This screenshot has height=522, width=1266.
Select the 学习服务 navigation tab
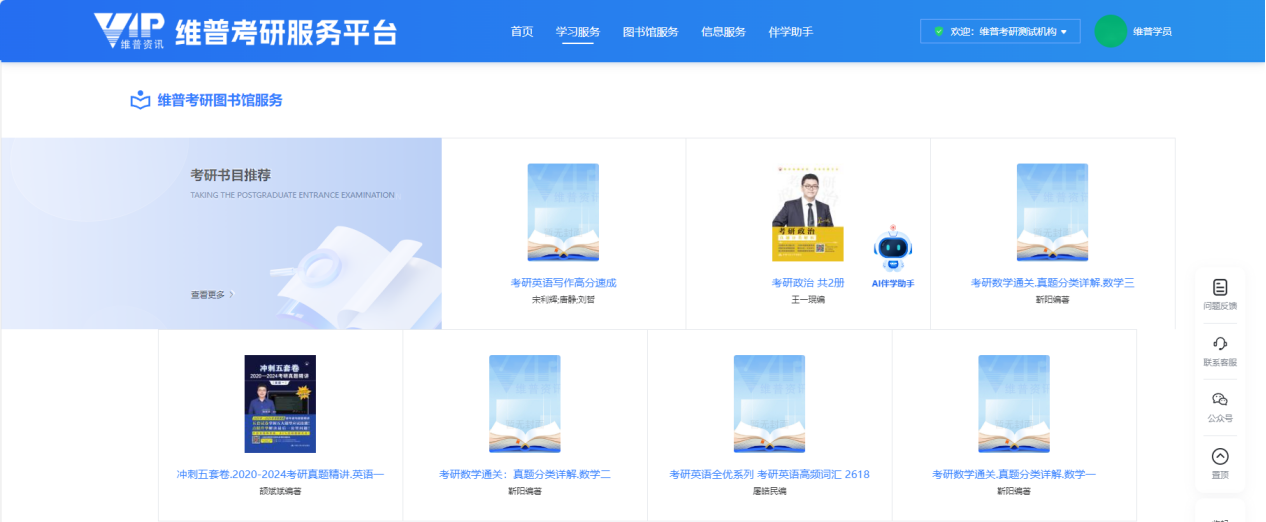pos(578,32)
